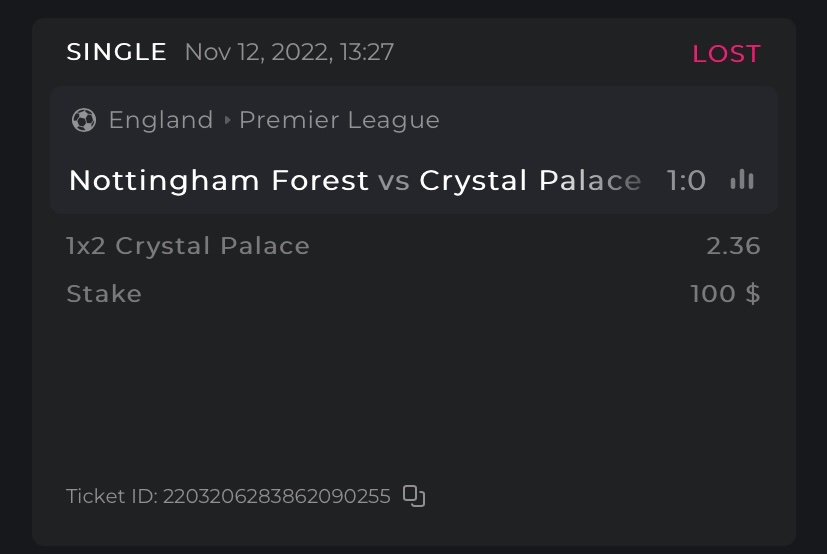This screenshot has width=827, height=554.
Task: Click the 2.36 odds value
Action: pyautogui.click(x=733, y=246)
